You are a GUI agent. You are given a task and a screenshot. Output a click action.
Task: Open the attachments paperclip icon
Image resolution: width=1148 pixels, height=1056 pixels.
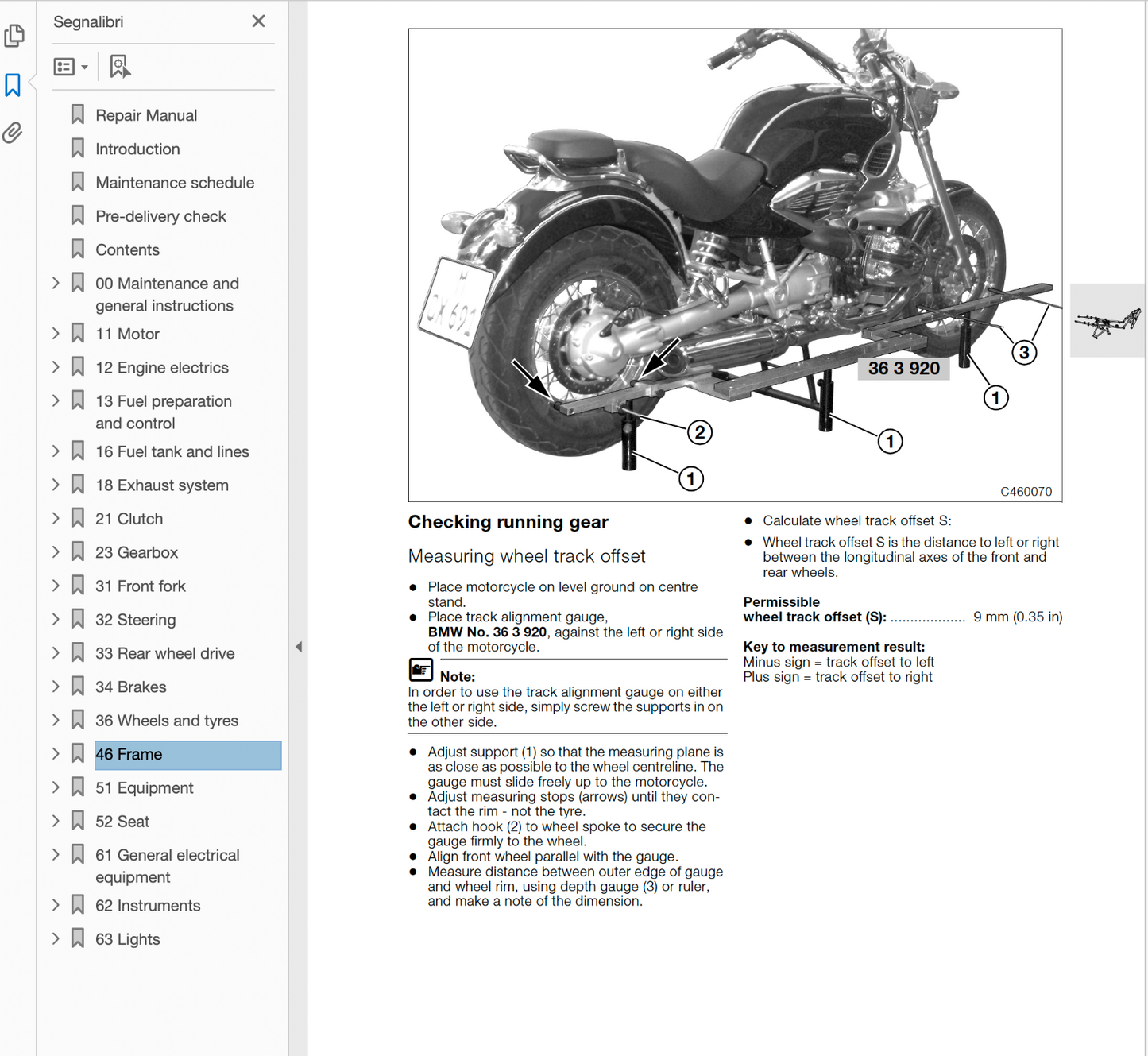(x=13, y=133)
